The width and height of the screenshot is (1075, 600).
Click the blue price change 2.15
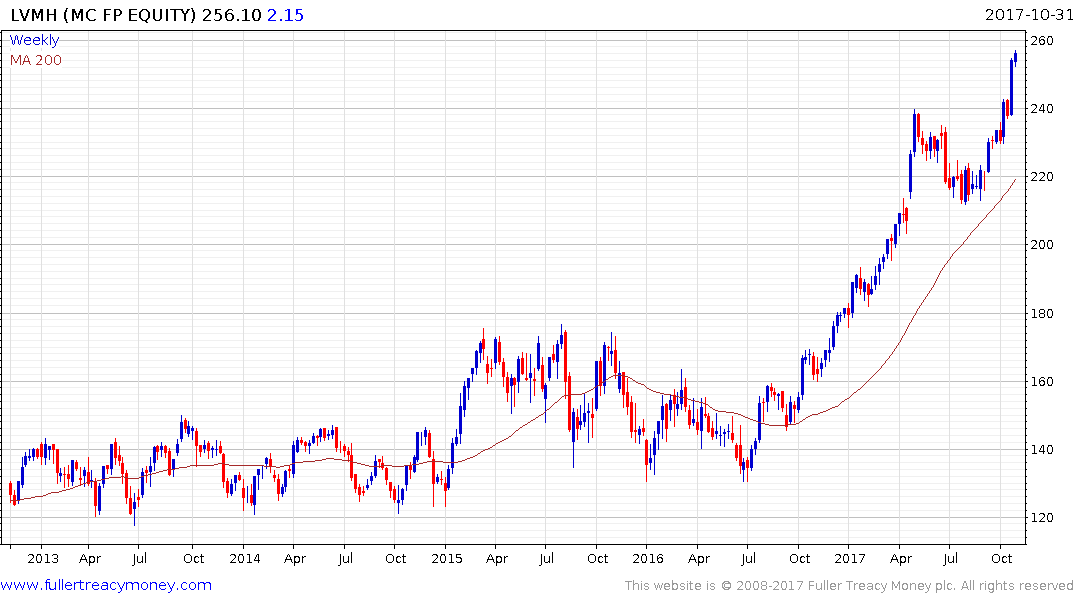(285, 15)
